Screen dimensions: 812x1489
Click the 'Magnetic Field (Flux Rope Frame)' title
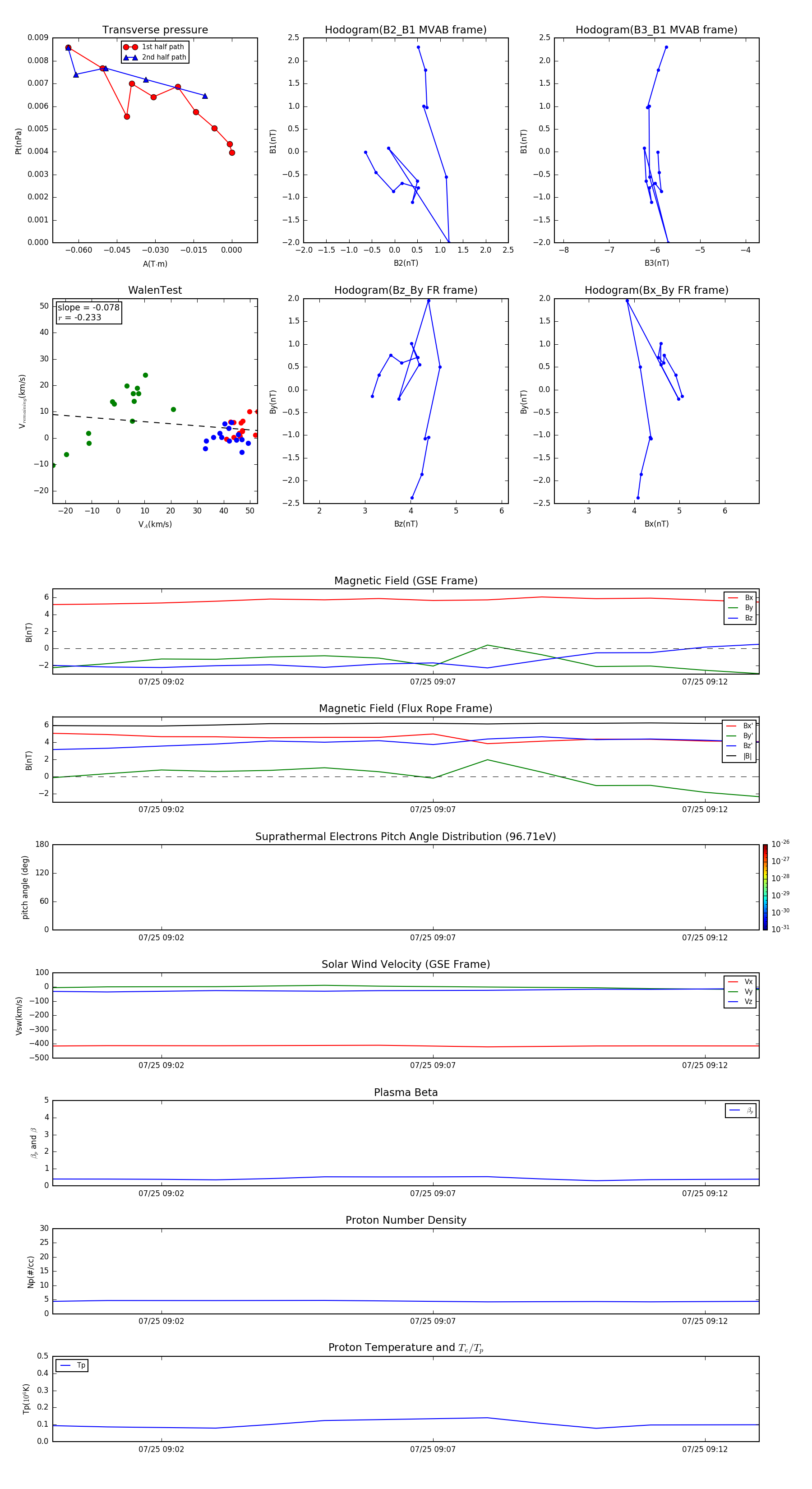tap(406, 709)
